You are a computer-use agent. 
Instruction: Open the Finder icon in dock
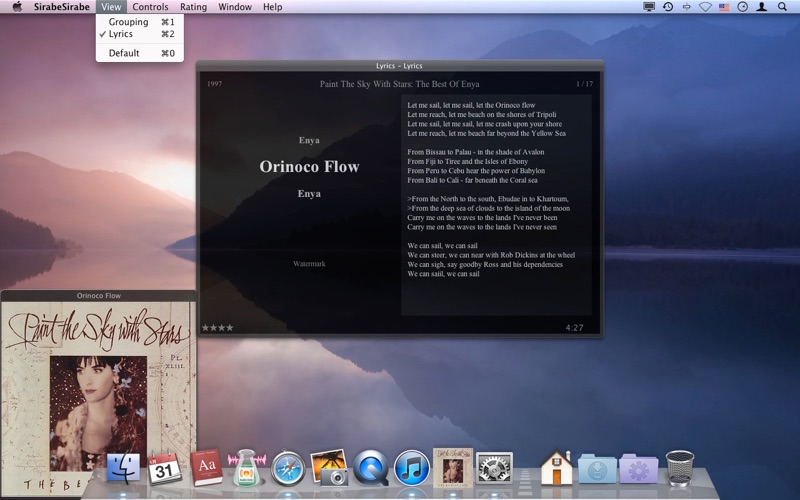click(123, 468)
